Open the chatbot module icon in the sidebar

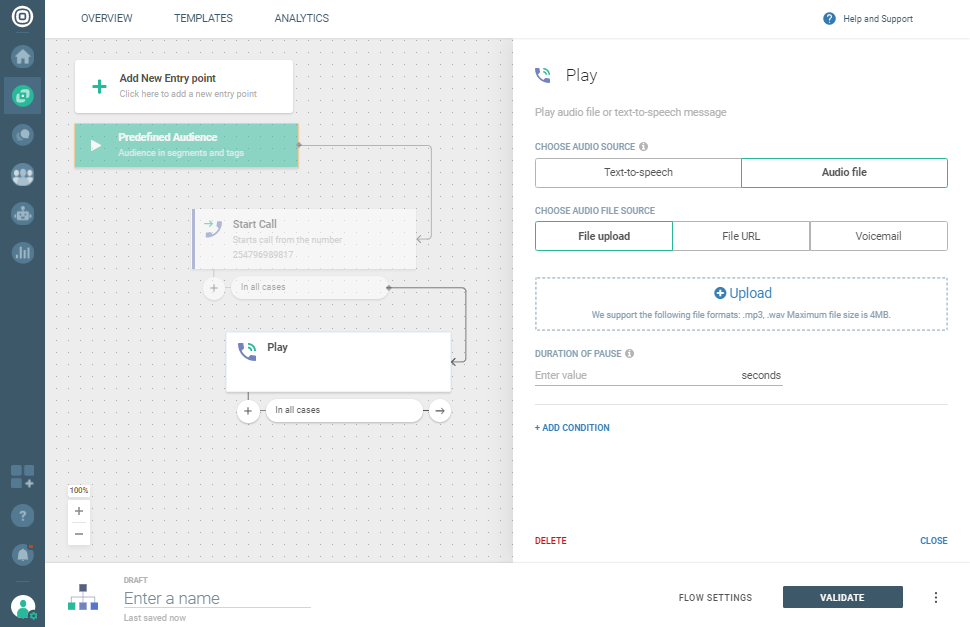point(21,213)
